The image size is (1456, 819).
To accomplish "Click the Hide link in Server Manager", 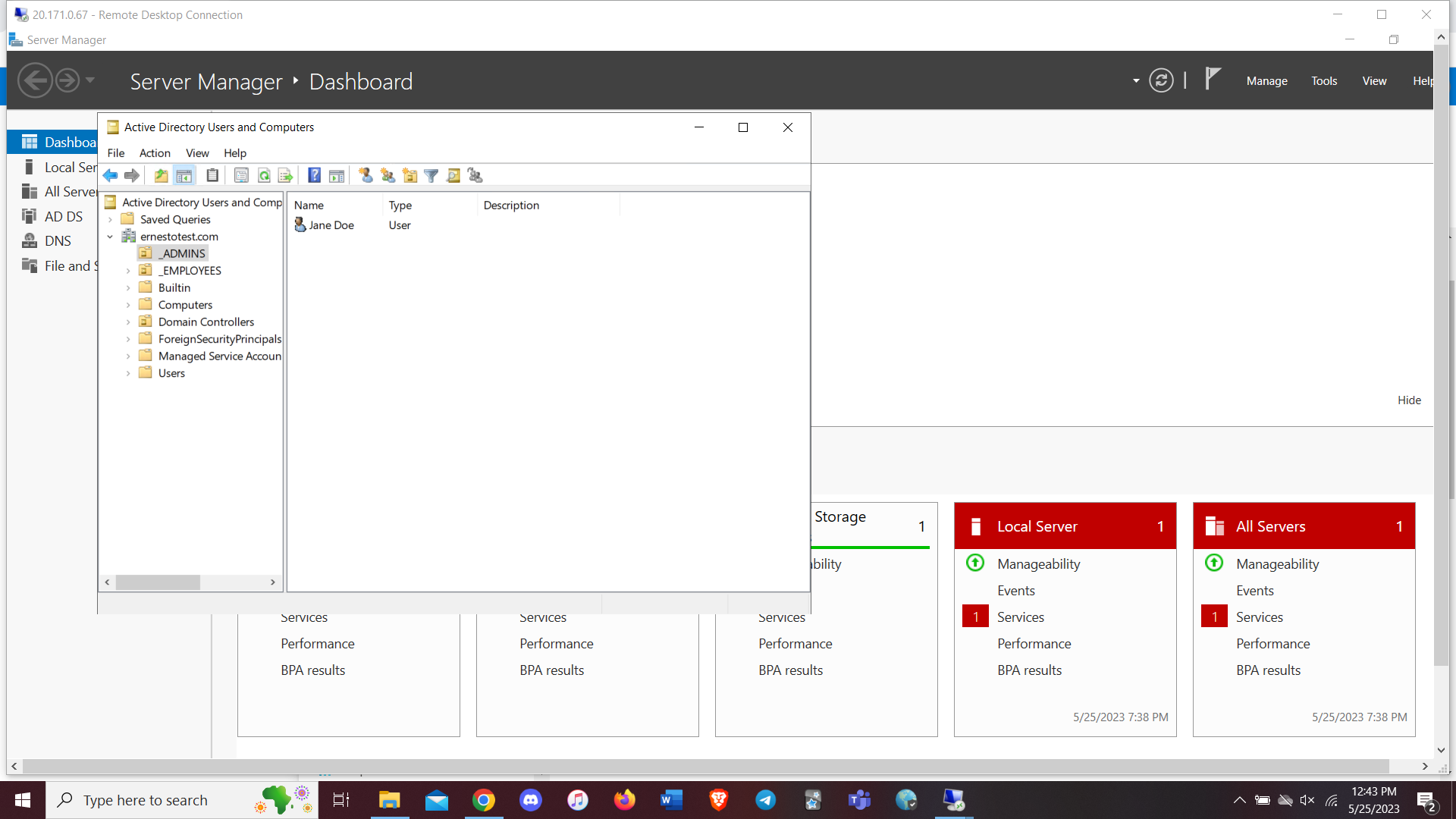I will [x=1409, y=400].
